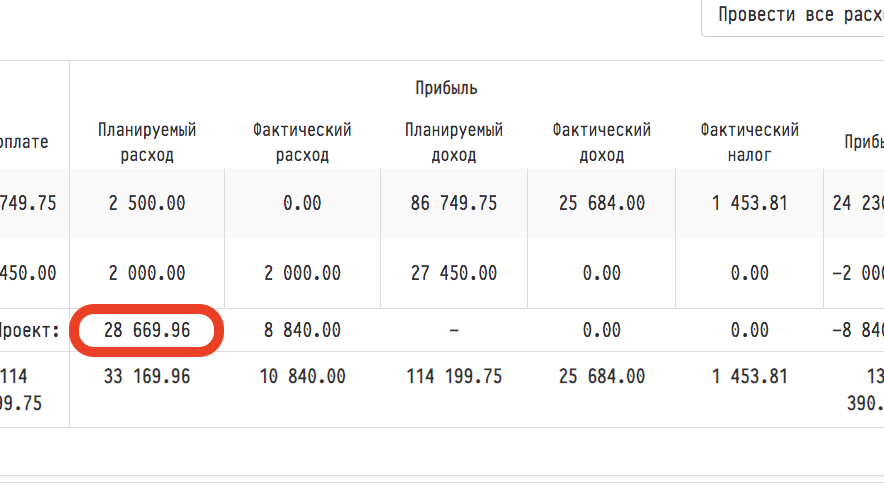This screenshot has height=494, width=884.
Task: Click the 'Планируемый доход' column header
Action: pyautogui.click(x=454, y=142)
